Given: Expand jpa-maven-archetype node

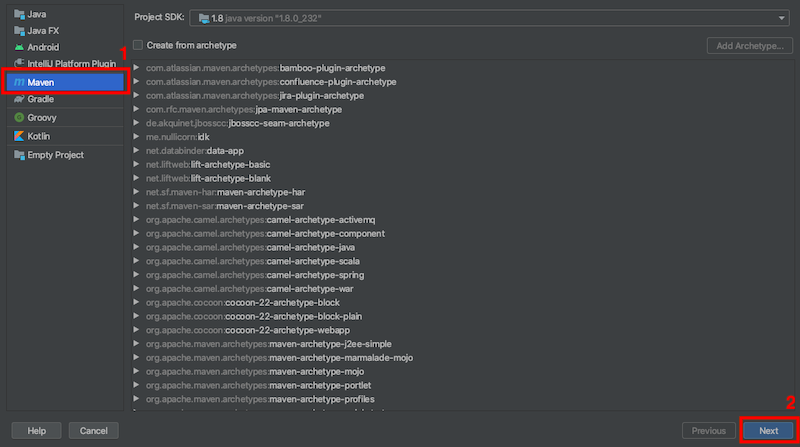Looking at the screenshot, I should pyautogui.click(x=136, y=109).
